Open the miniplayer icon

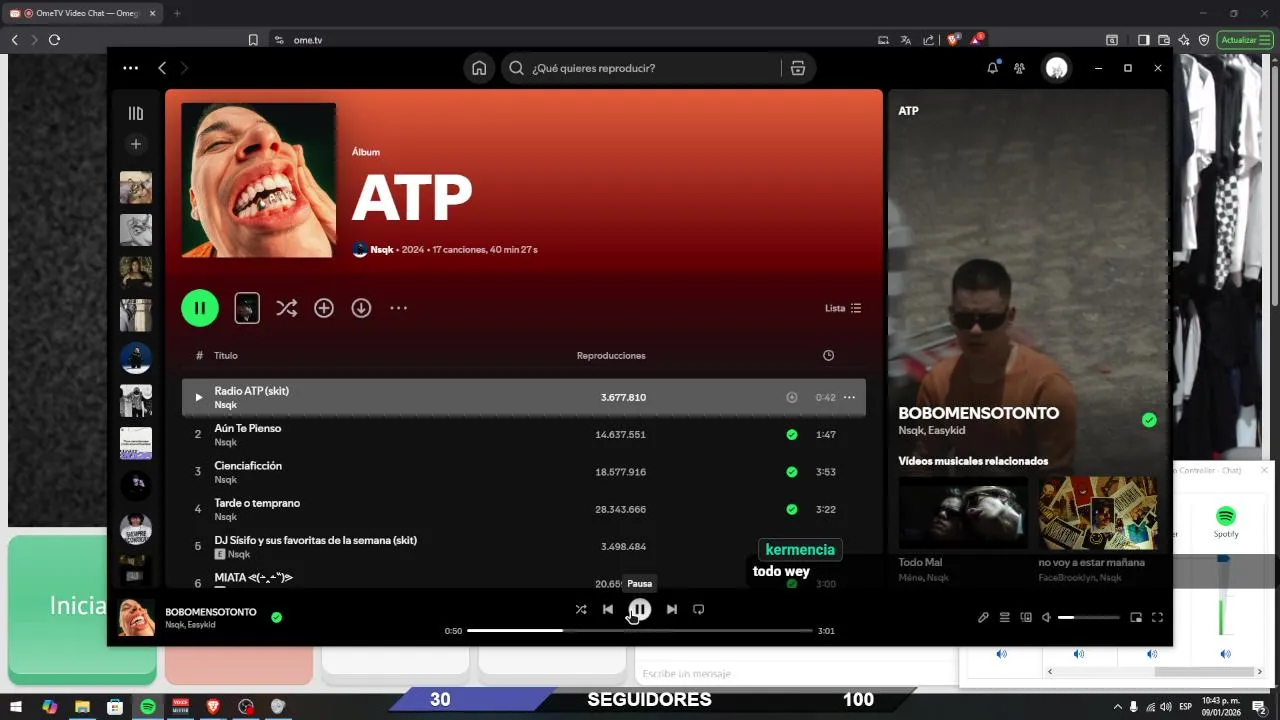(x=1136, y=618)
